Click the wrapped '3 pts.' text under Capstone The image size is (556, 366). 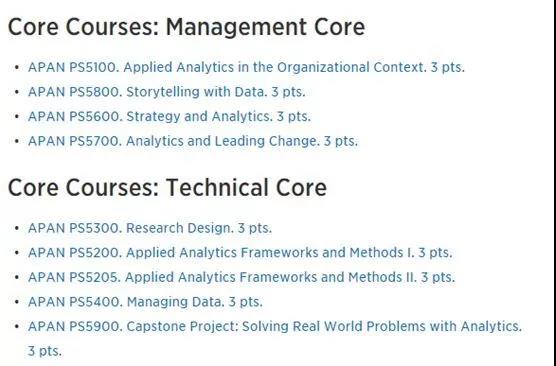45,351
